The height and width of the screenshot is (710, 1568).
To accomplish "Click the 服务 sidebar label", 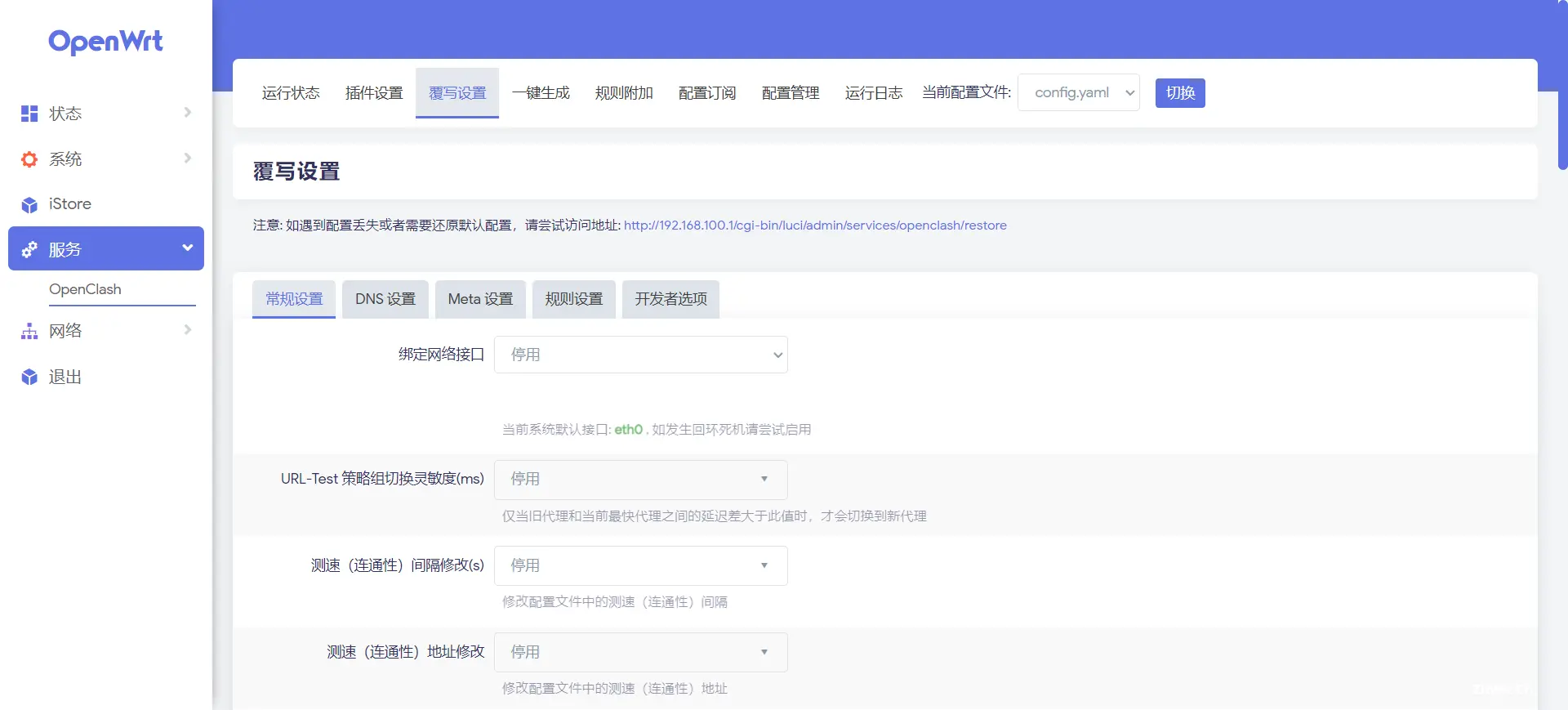I will (x=65, y=249).
